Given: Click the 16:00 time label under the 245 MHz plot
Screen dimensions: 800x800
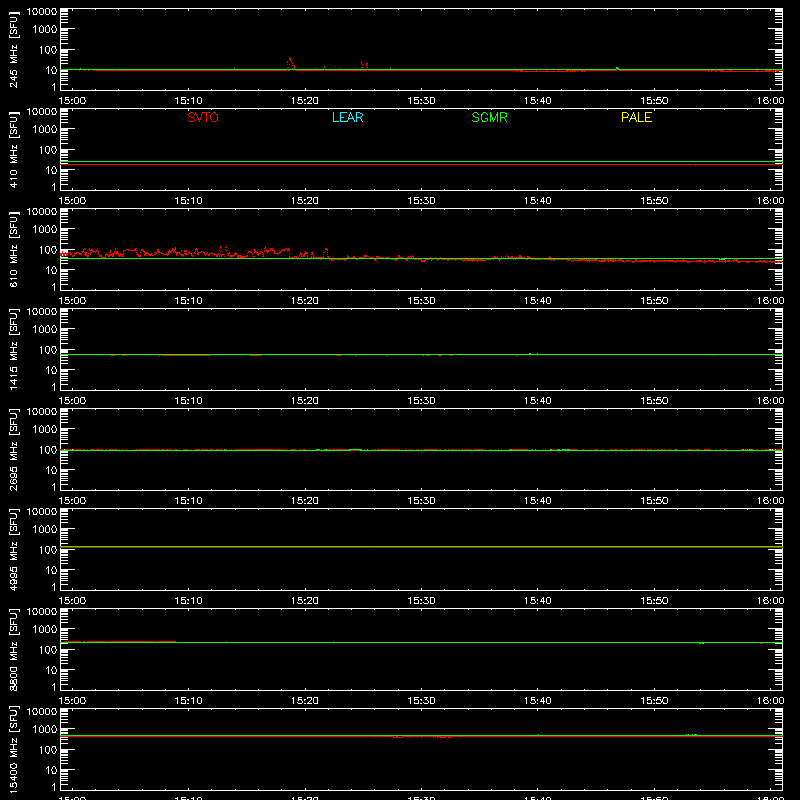Looking at the screenshot, I should click(x=770, y=101).
